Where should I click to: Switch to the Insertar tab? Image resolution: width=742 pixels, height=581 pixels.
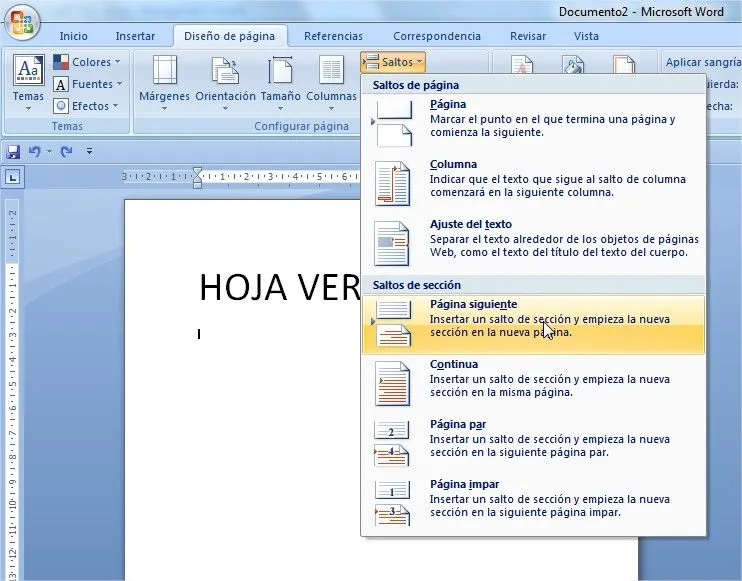tap(135, 36)
